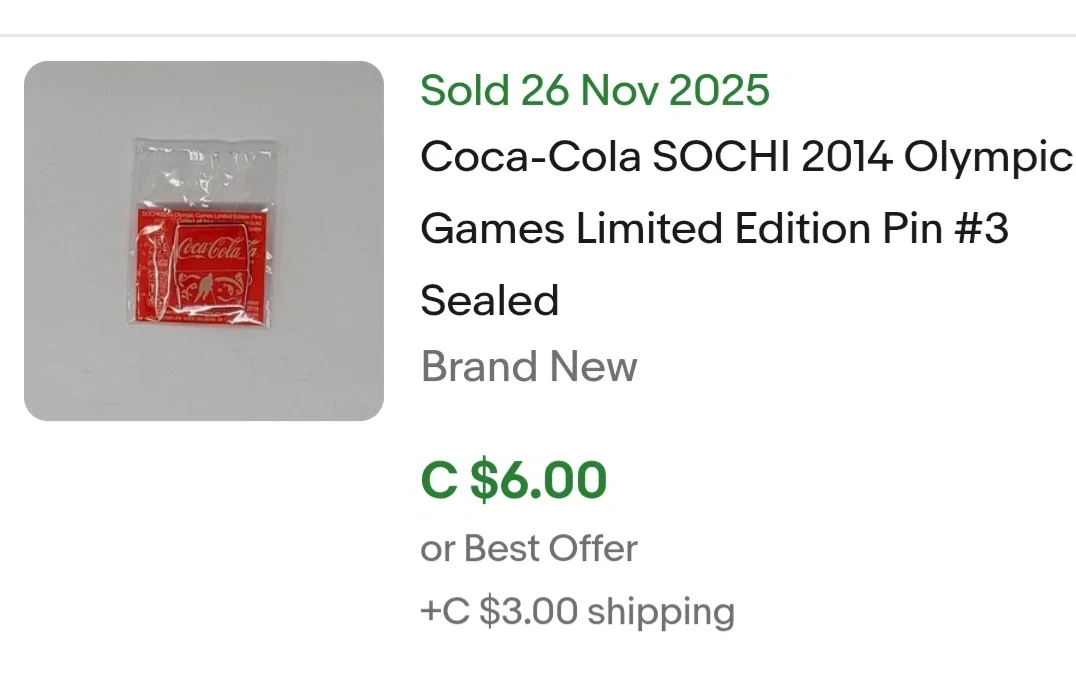
Task: Click the C $6.00 sold price
Action: [x=514, y=479]
